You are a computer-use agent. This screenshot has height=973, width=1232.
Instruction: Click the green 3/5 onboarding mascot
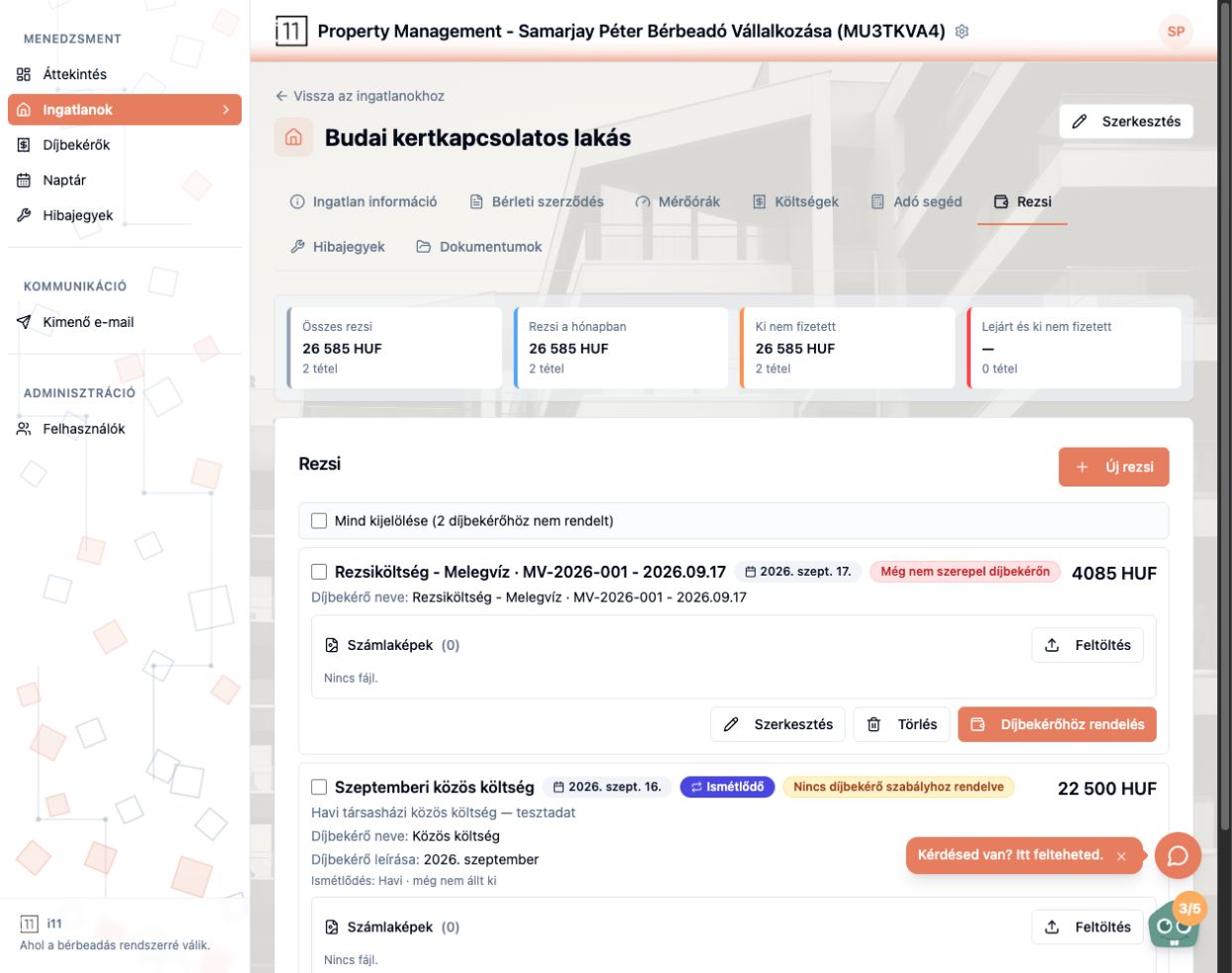[x=1176, y=921]
